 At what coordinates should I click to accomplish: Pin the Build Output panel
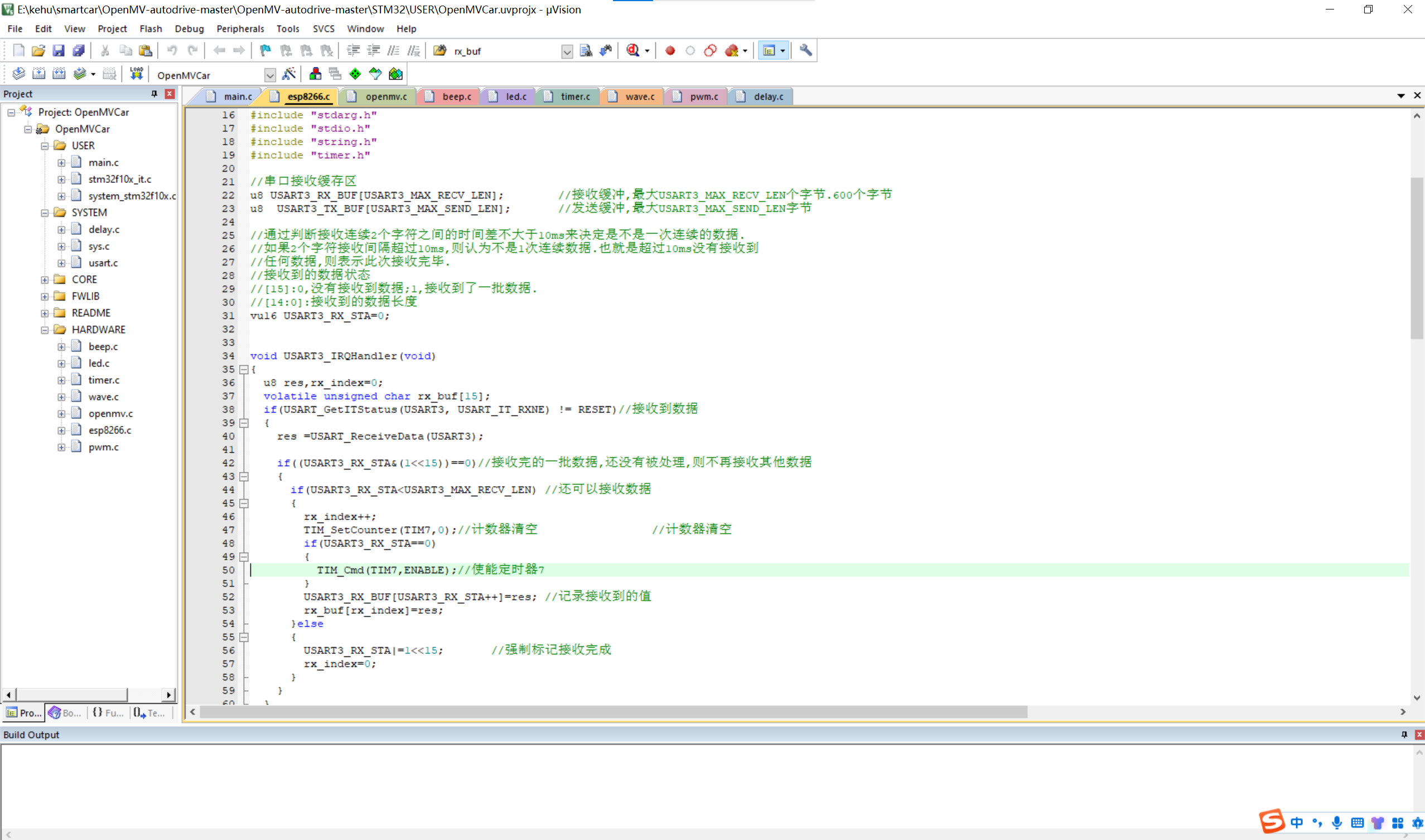click(x=1403, y=734)
